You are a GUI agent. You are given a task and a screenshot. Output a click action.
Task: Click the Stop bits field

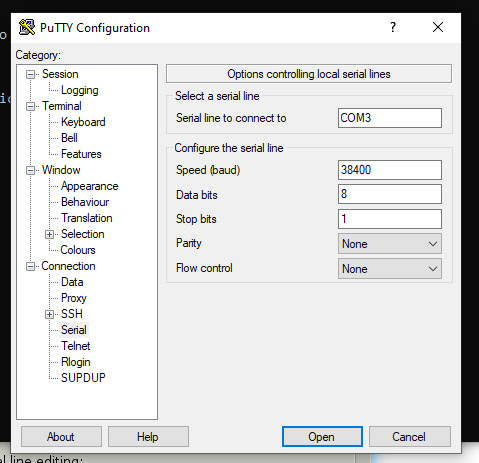tap(390, 219)
